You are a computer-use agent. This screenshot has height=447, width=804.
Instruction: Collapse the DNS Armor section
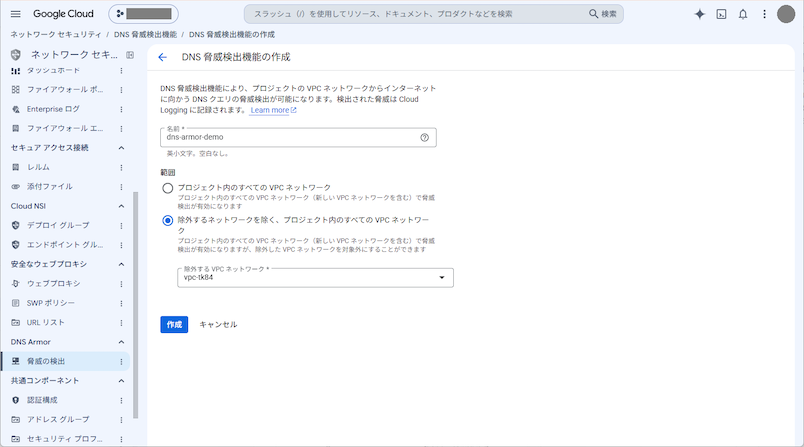(x=122, y=342)
